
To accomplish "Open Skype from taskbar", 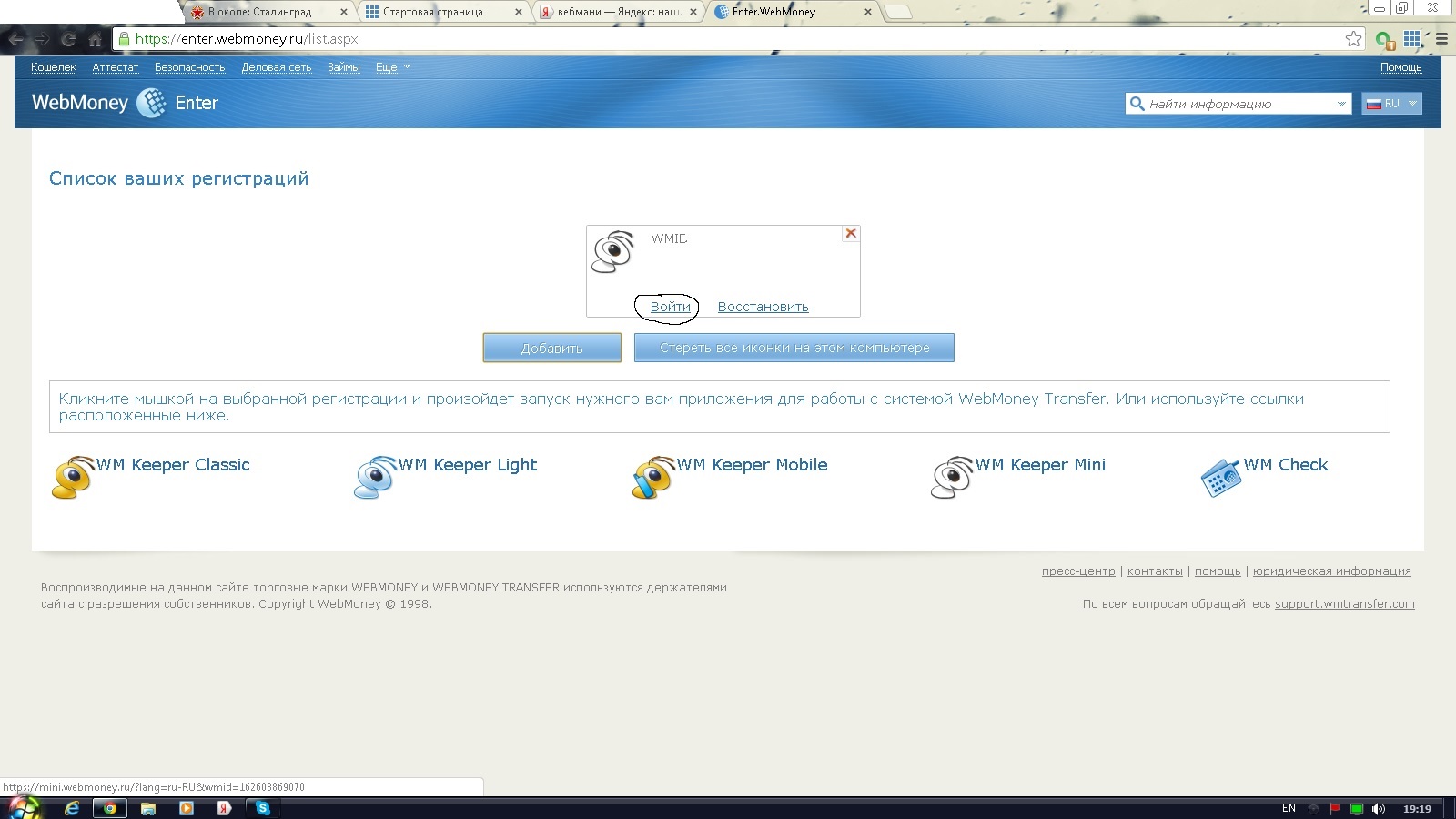I will [x=263, y=808].
